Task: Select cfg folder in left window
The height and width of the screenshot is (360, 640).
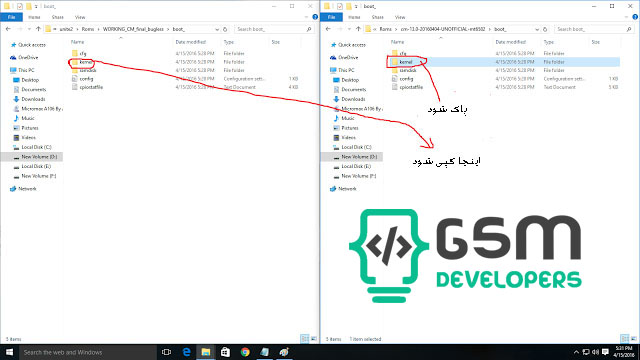Action: coord(79,53)
